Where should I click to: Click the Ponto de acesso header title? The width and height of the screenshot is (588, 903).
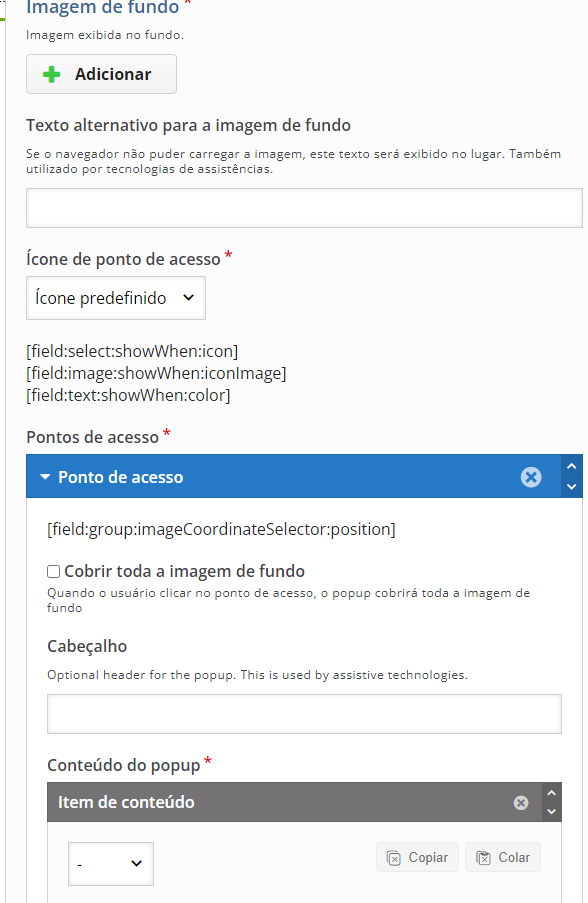click(120, 477)
